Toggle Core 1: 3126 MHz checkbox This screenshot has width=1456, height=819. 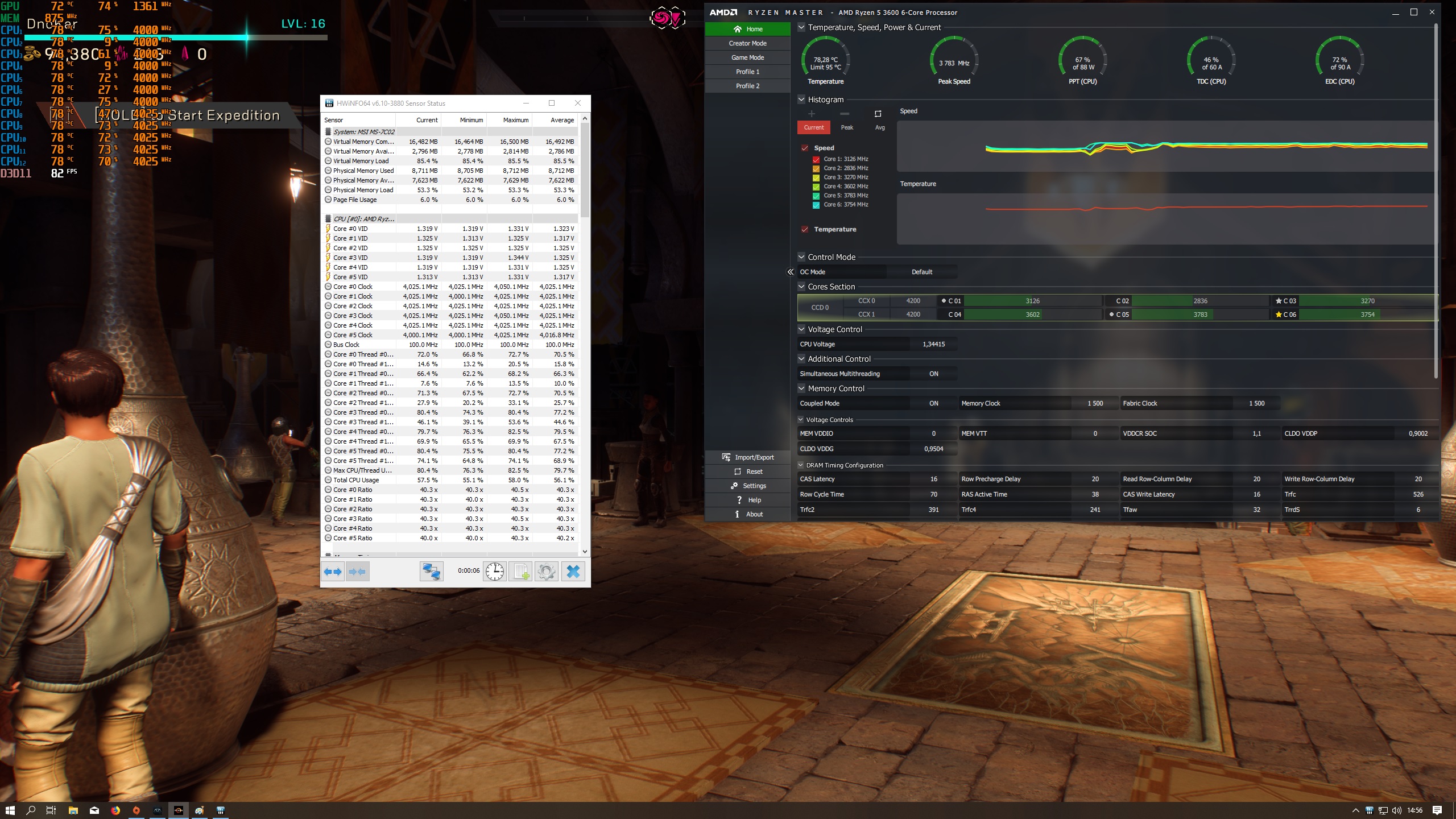[x=816, y=159]
